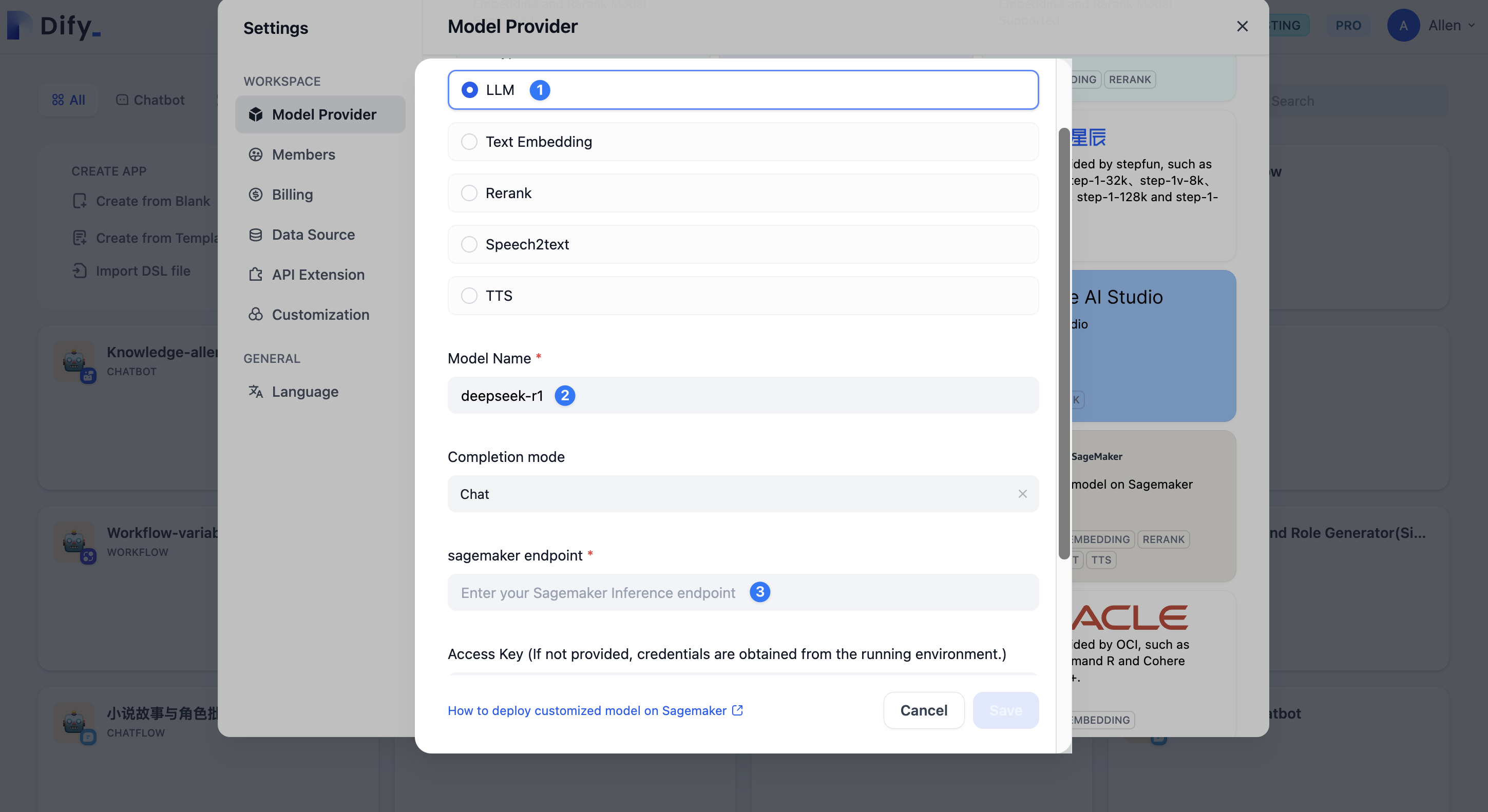
Task: Click the Knowledge-allen CHATBOT label
Action: (131, 372)
